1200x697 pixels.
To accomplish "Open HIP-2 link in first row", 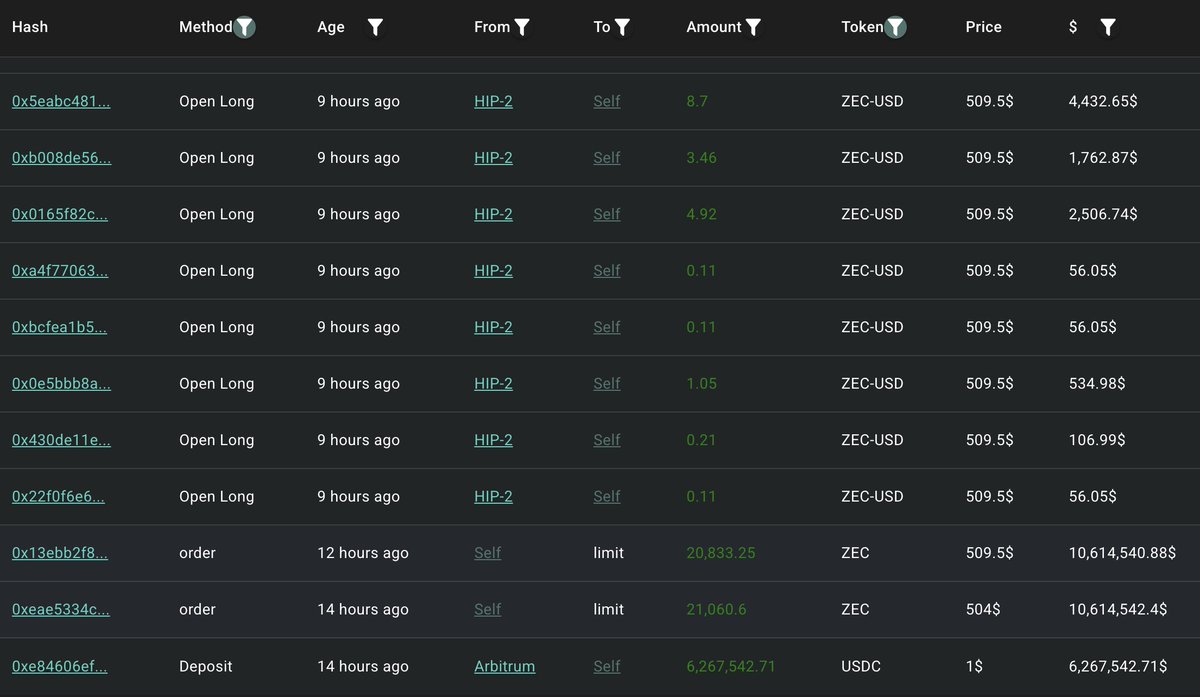I will click(x=493, y=101).
